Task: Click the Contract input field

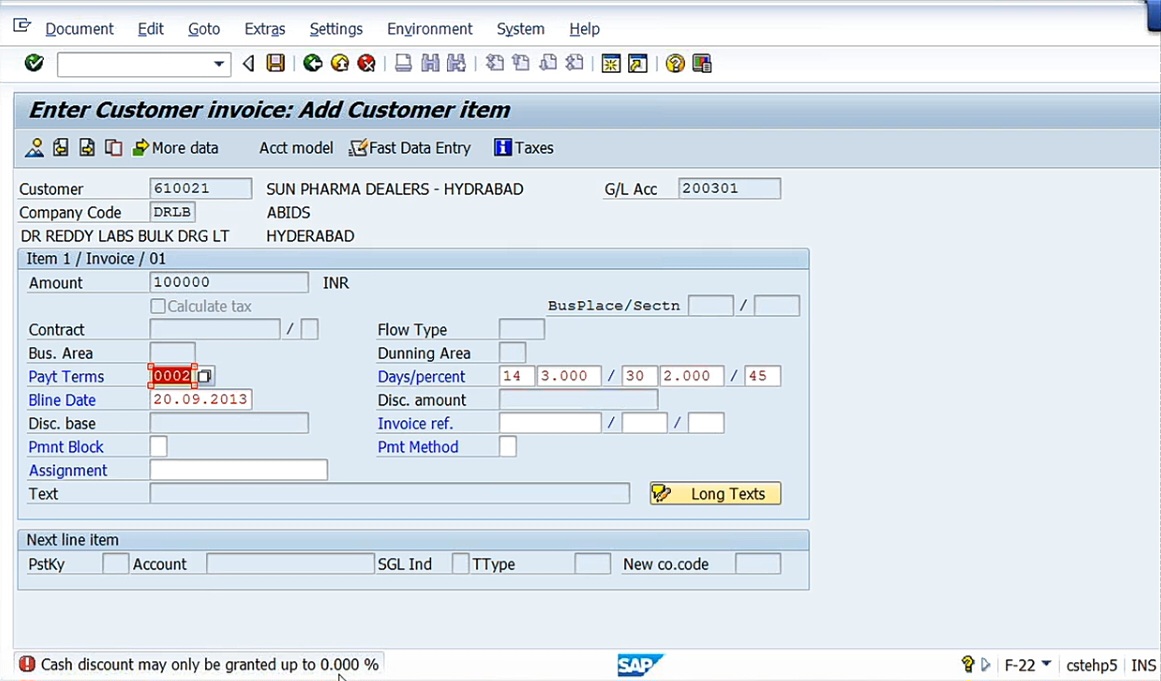Action: point(215,329)
